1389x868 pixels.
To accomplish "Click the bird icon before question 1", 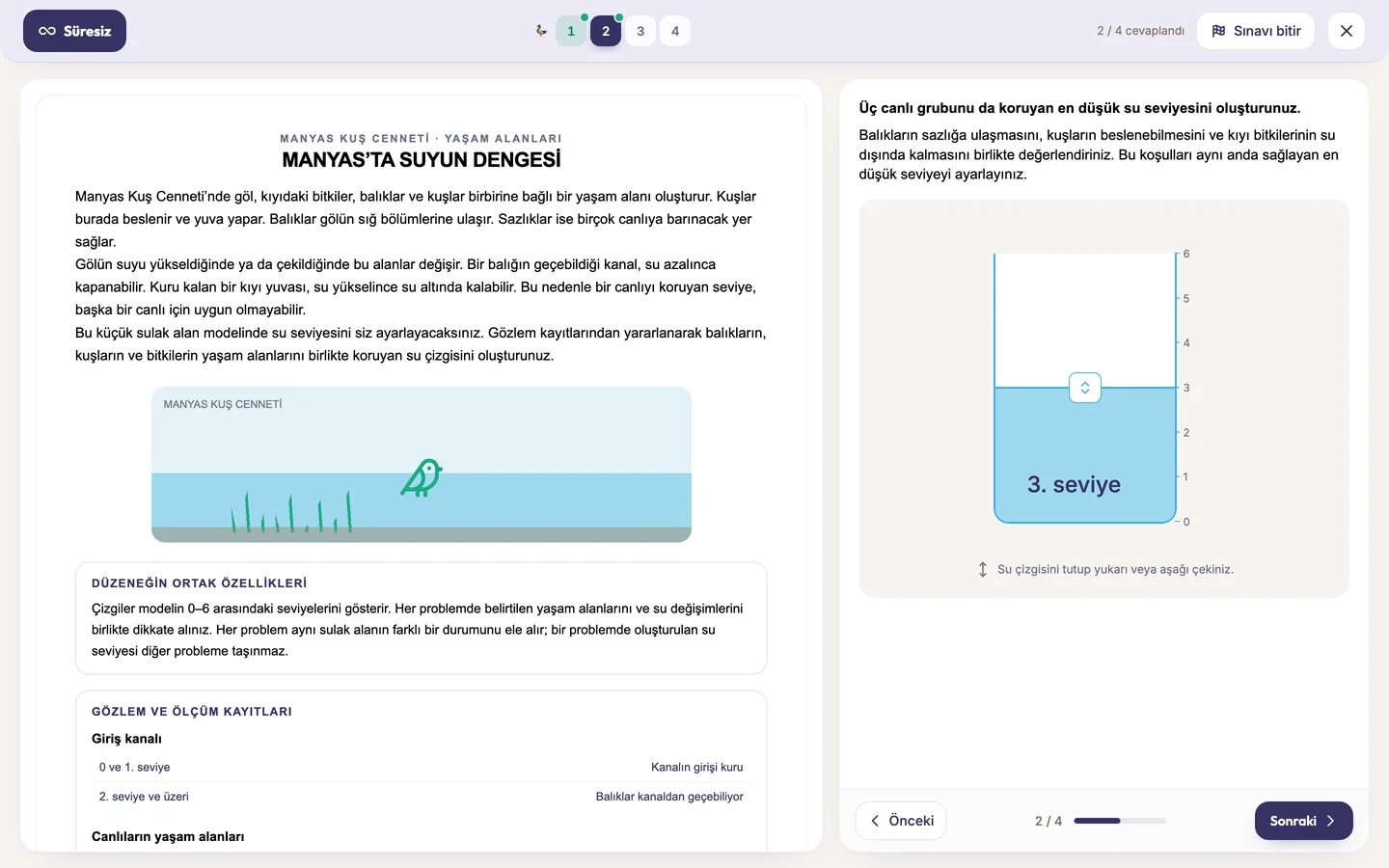I will pyautogui.click(x=541, y=31).
